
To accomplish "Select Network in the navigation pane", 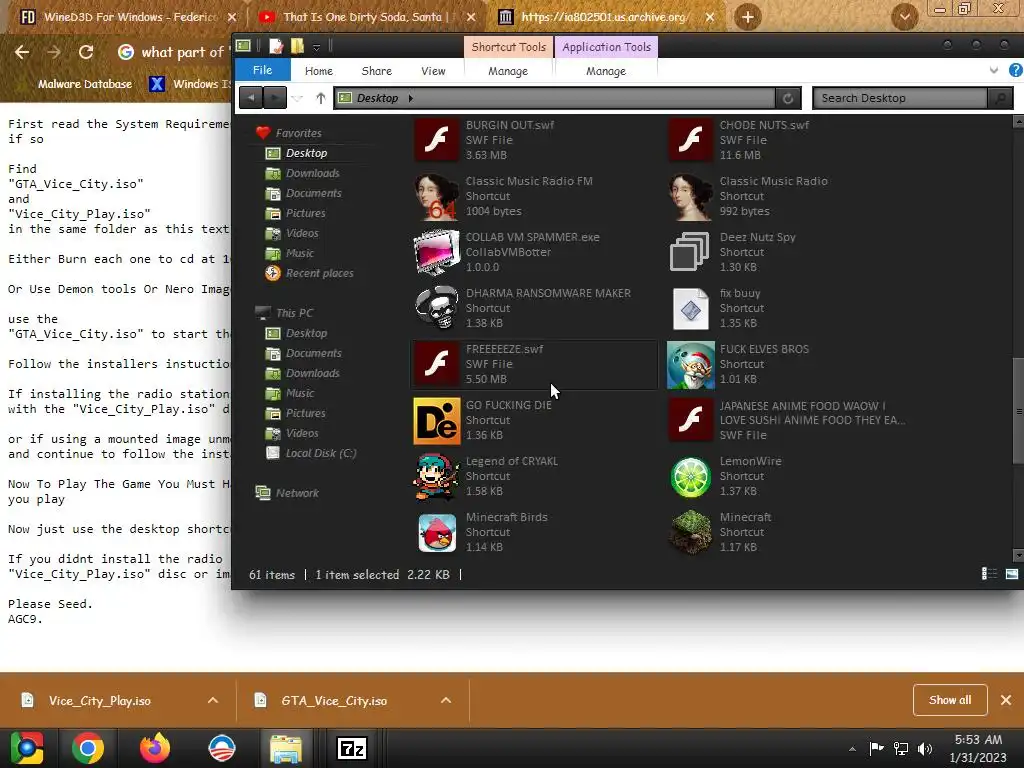I will click(x=287, y=492).
